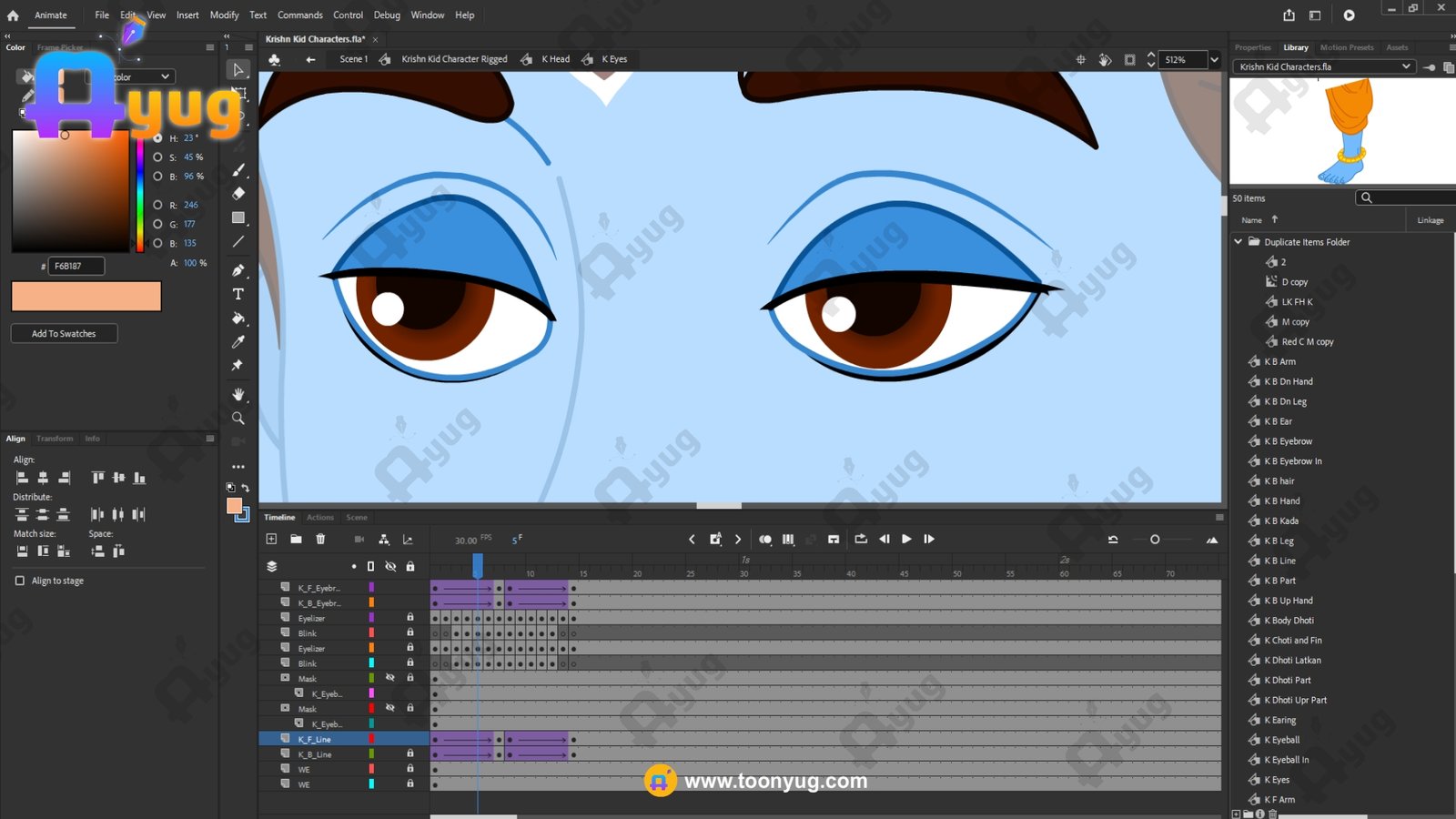Open Layer Parenting view

pos(384,540)
